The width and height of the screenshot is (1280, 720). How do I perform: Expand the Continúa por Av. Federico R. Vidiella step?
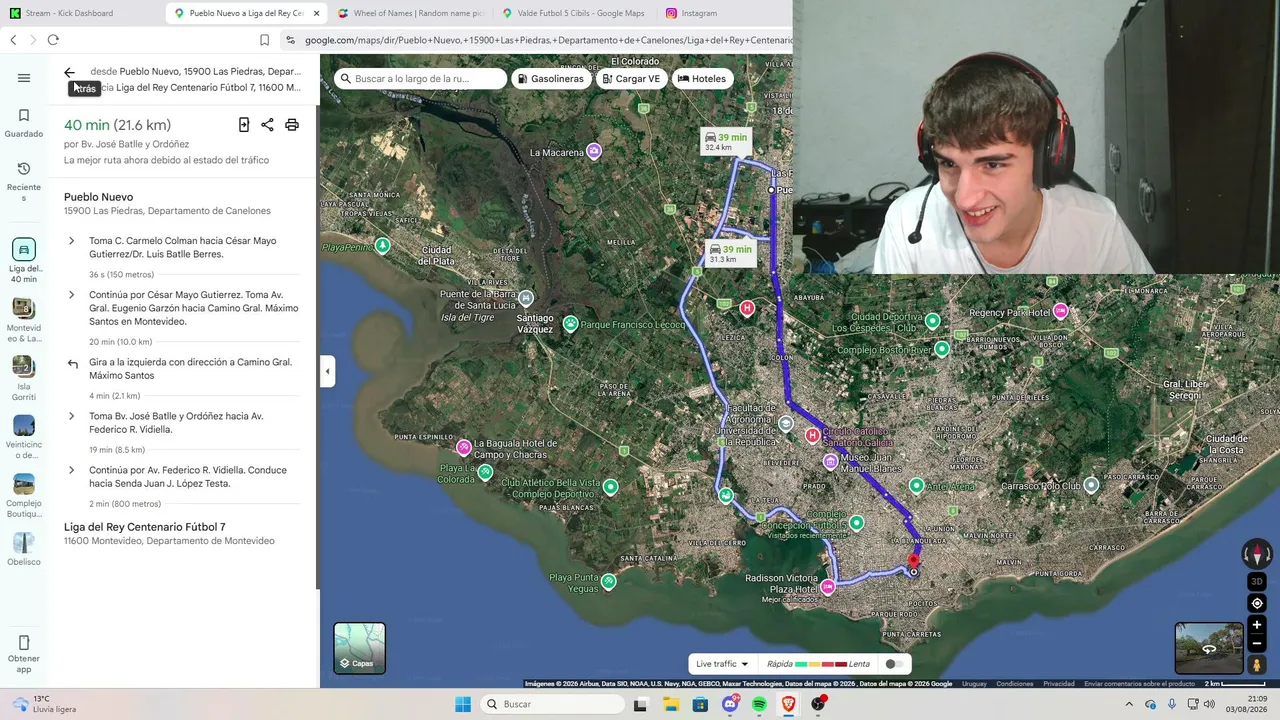click(x=71, y=470)
